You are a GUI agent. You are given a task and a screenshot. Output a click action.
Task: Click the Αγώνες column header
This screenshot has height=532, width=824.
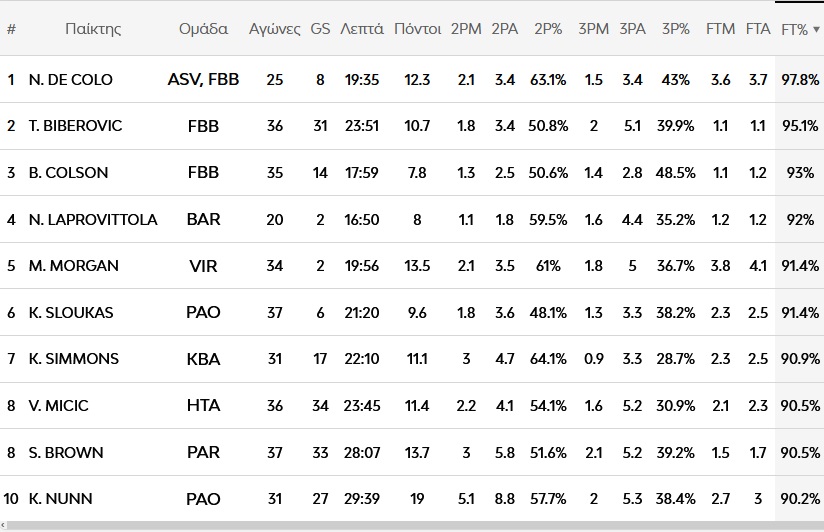(275, 29)
